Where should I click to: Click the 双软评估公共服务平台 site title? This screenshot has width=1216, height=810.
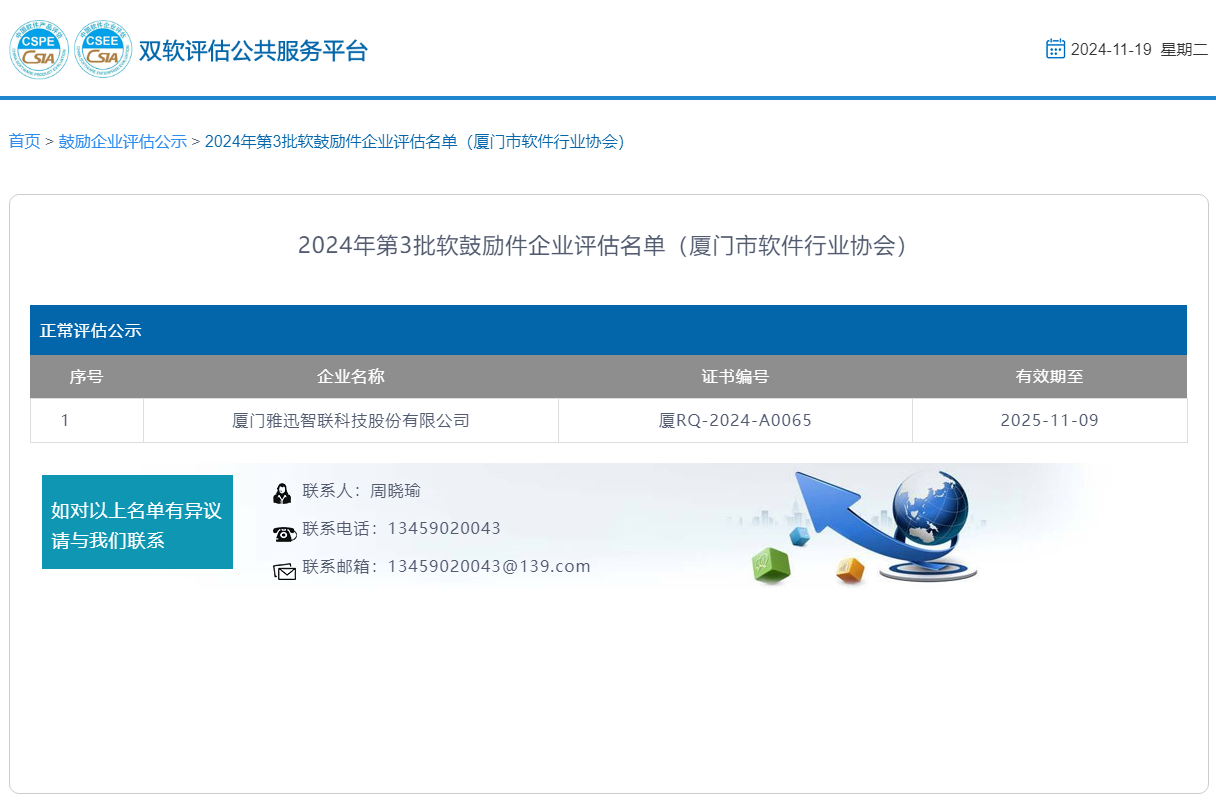[x=253, y=50]
